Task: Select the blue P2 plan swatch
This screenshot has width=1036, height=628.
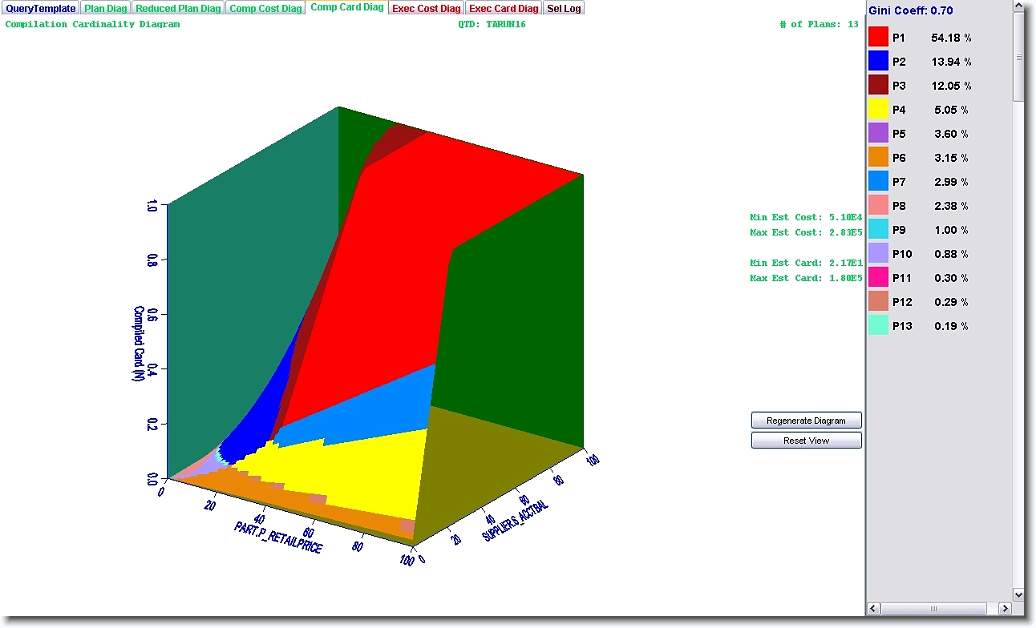Action: pyautogui.click(x=878, y=61)
